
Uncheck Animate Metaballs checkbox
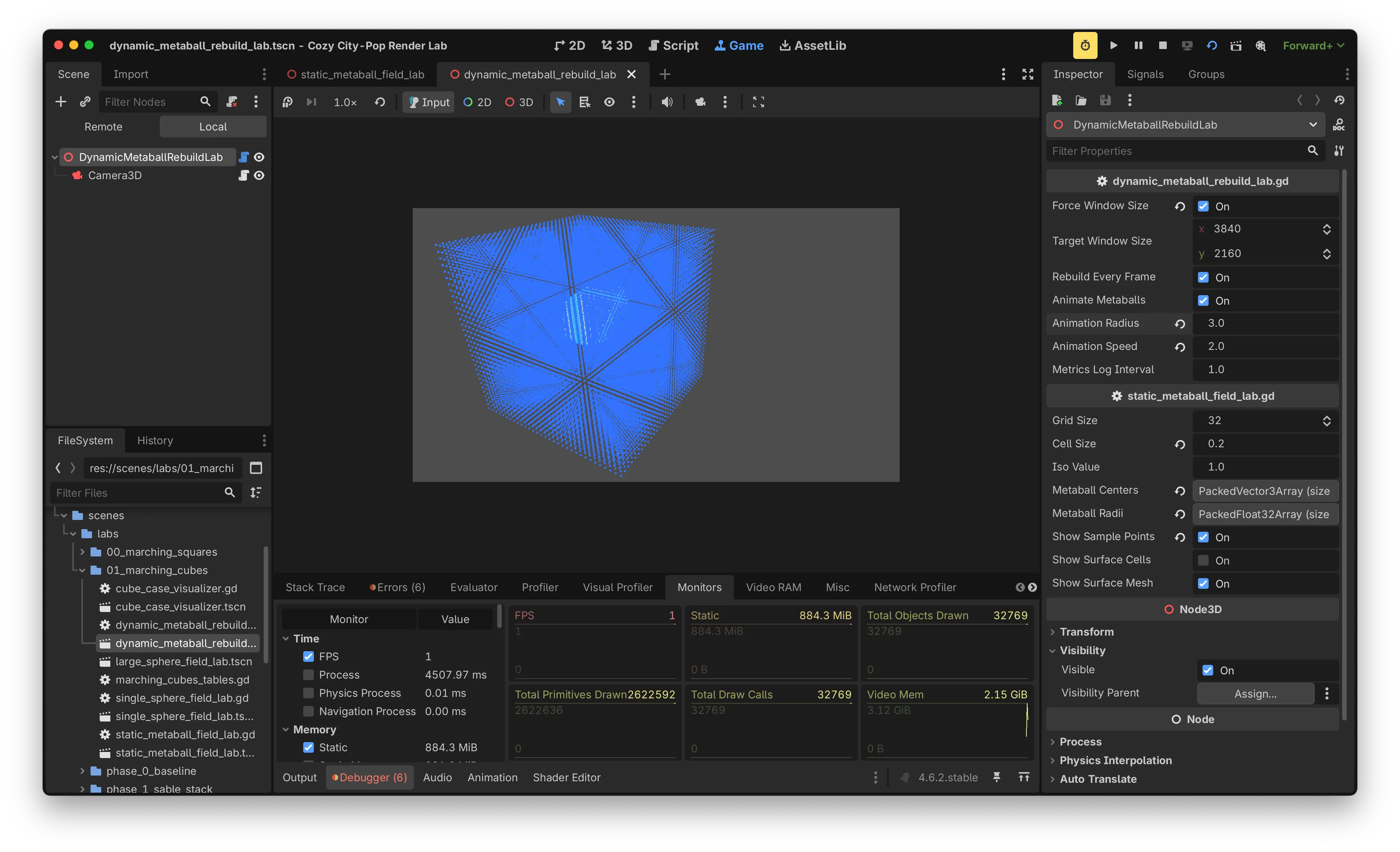1203,300
